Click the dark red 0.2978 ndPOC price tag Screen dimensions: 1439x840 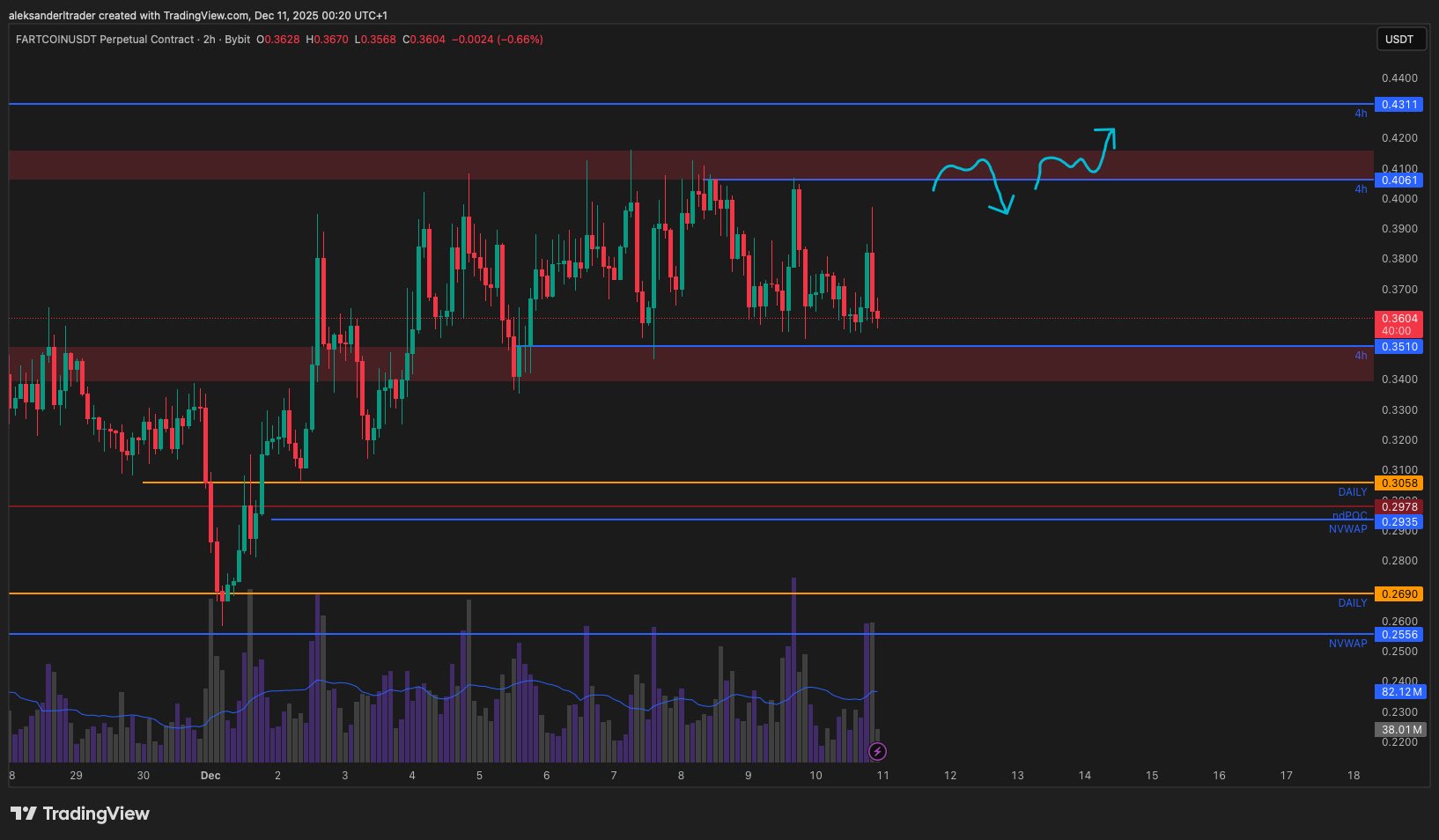[1398, 506]
